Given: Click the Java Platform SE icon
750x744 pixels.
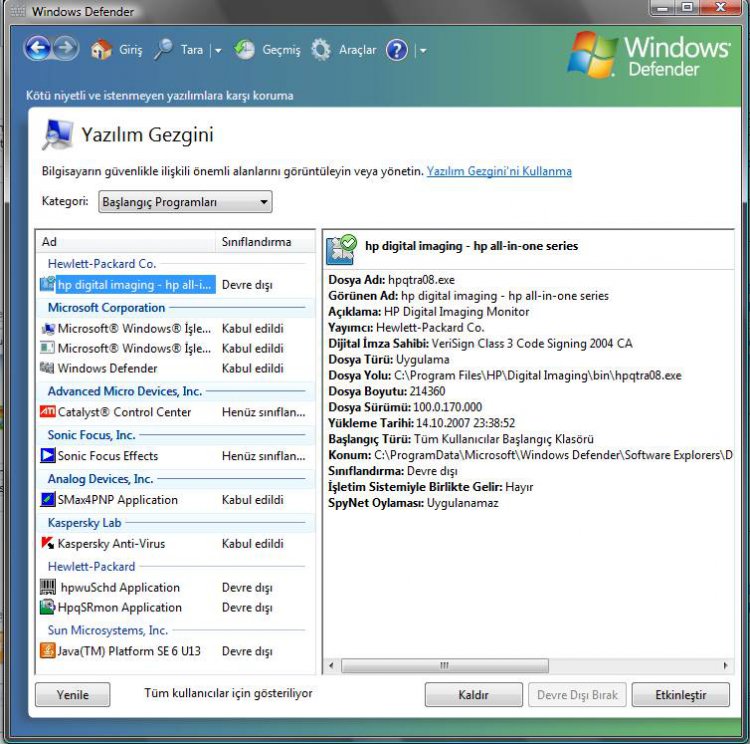Looking at the screenshot, I should tap(47, 650).
